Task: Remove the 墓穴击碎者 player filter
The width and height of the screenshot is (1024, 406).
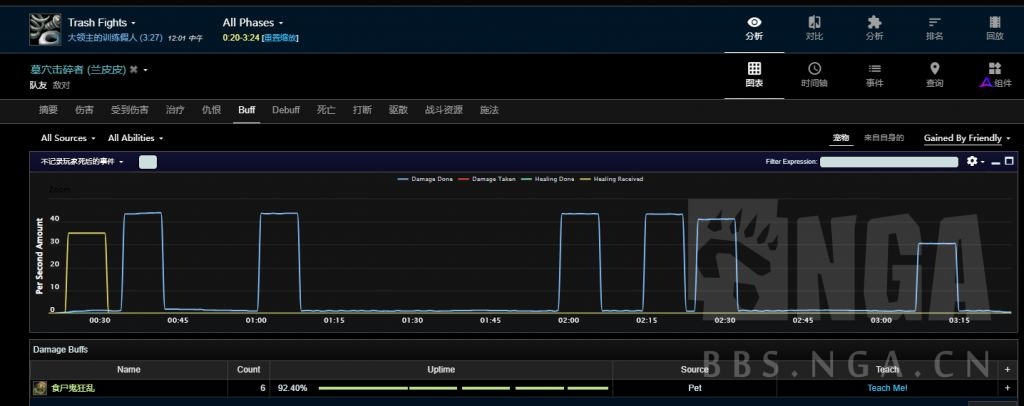Action: [x=146, y=70]
